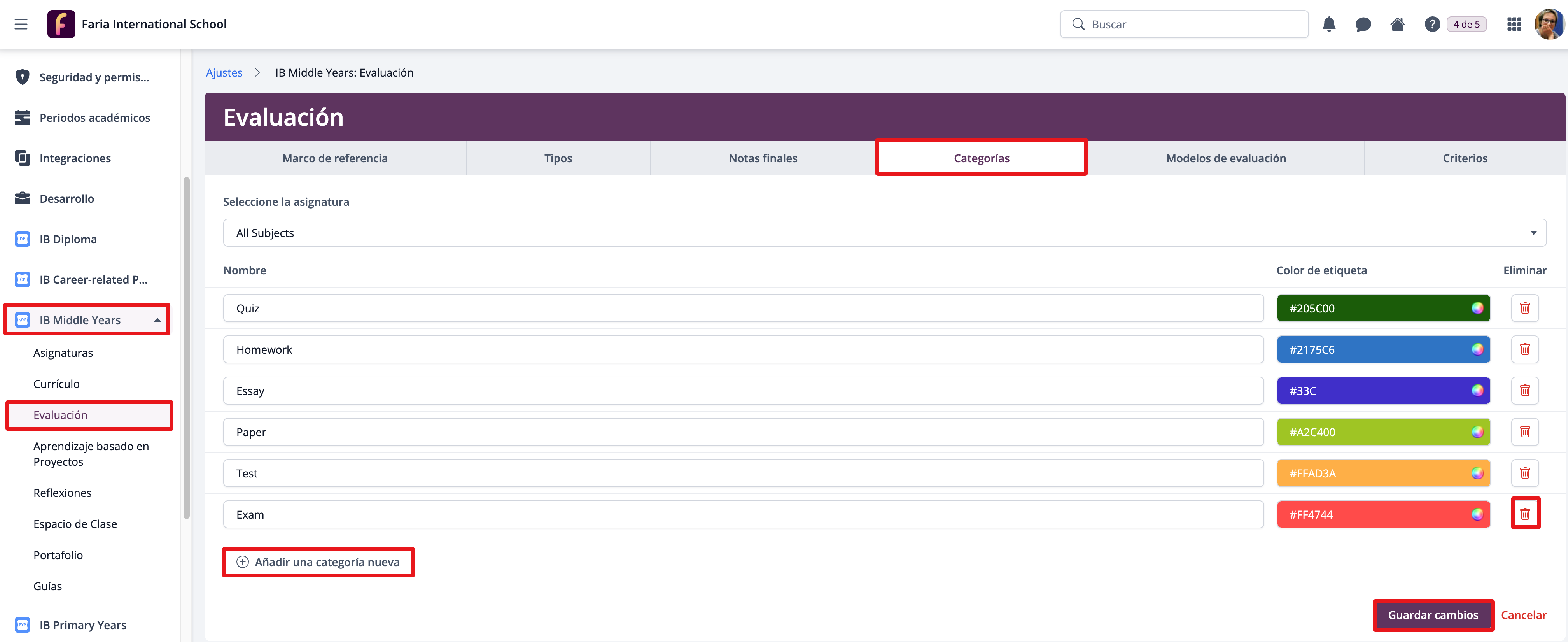Click the Ajustes breadcrumb link
The width and height of the screenshot is (1568, 642).
point(224,72)
